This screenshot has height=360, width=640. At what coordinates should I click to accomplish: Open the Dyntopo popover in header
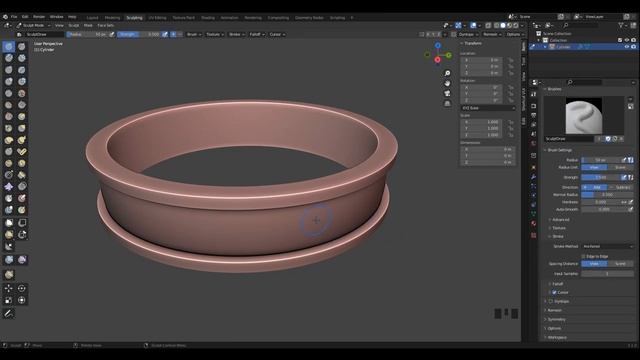coord(468,35)
